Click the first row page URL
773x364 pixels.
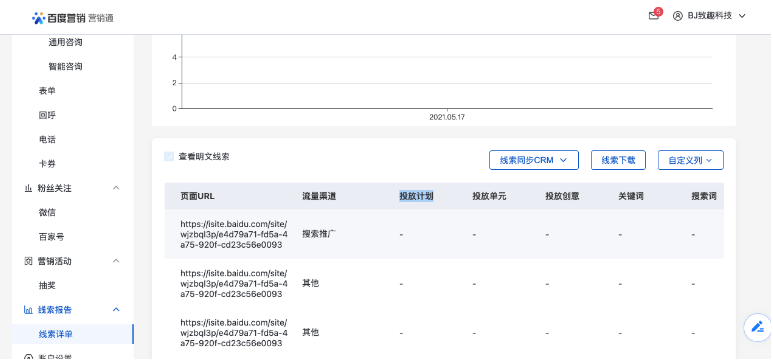234,234
